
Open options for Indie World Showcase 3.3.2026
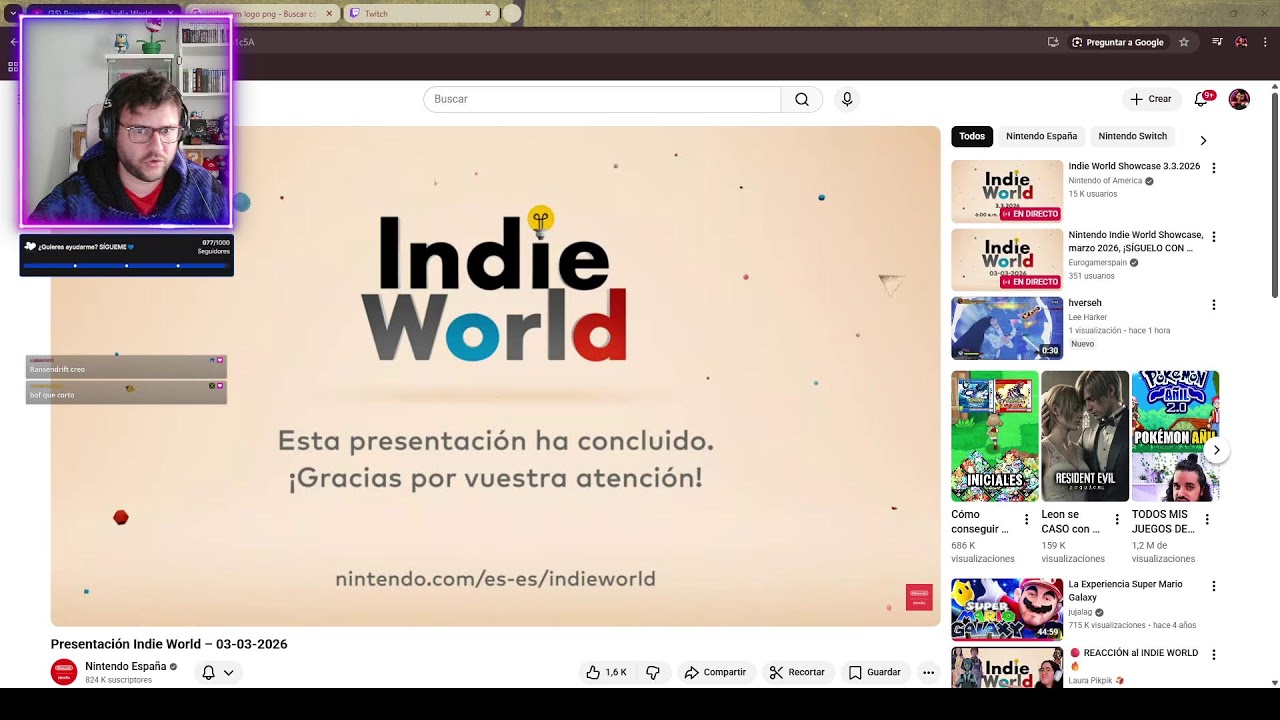tap(1214, 168)
